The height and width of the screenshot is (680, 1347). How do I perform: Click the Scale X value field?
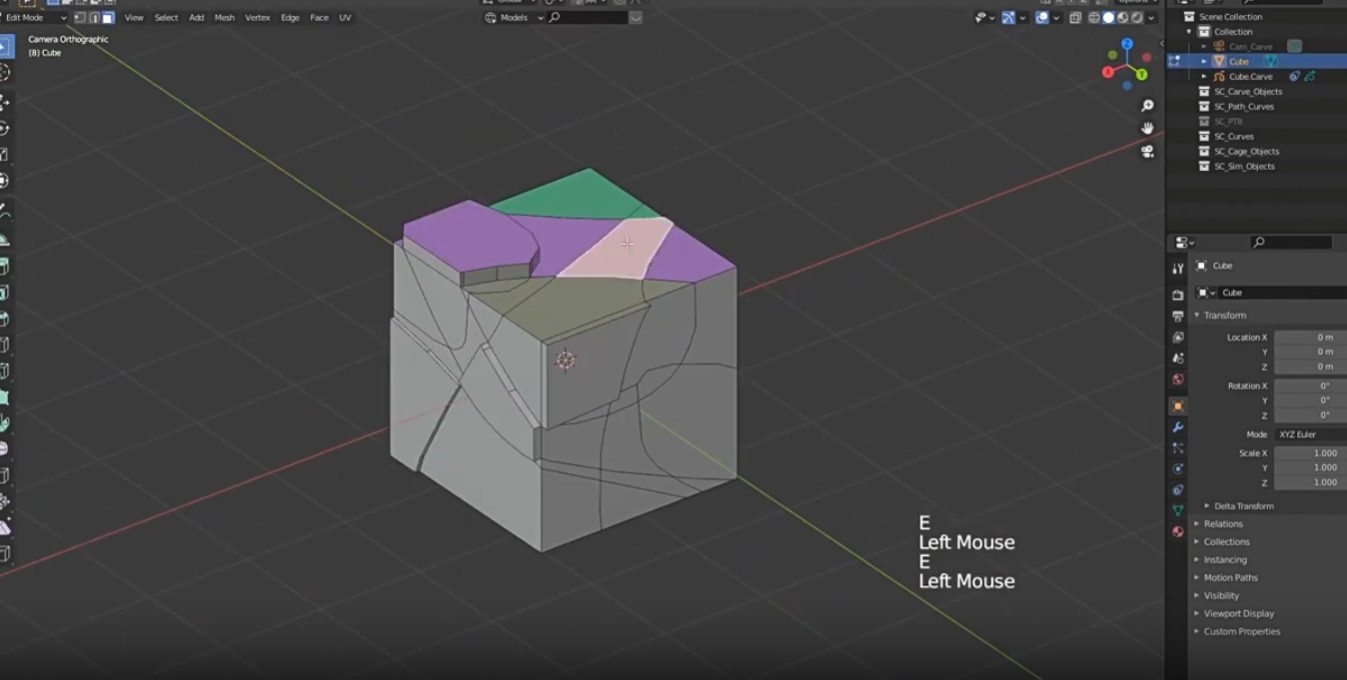tap(1309, 453)
